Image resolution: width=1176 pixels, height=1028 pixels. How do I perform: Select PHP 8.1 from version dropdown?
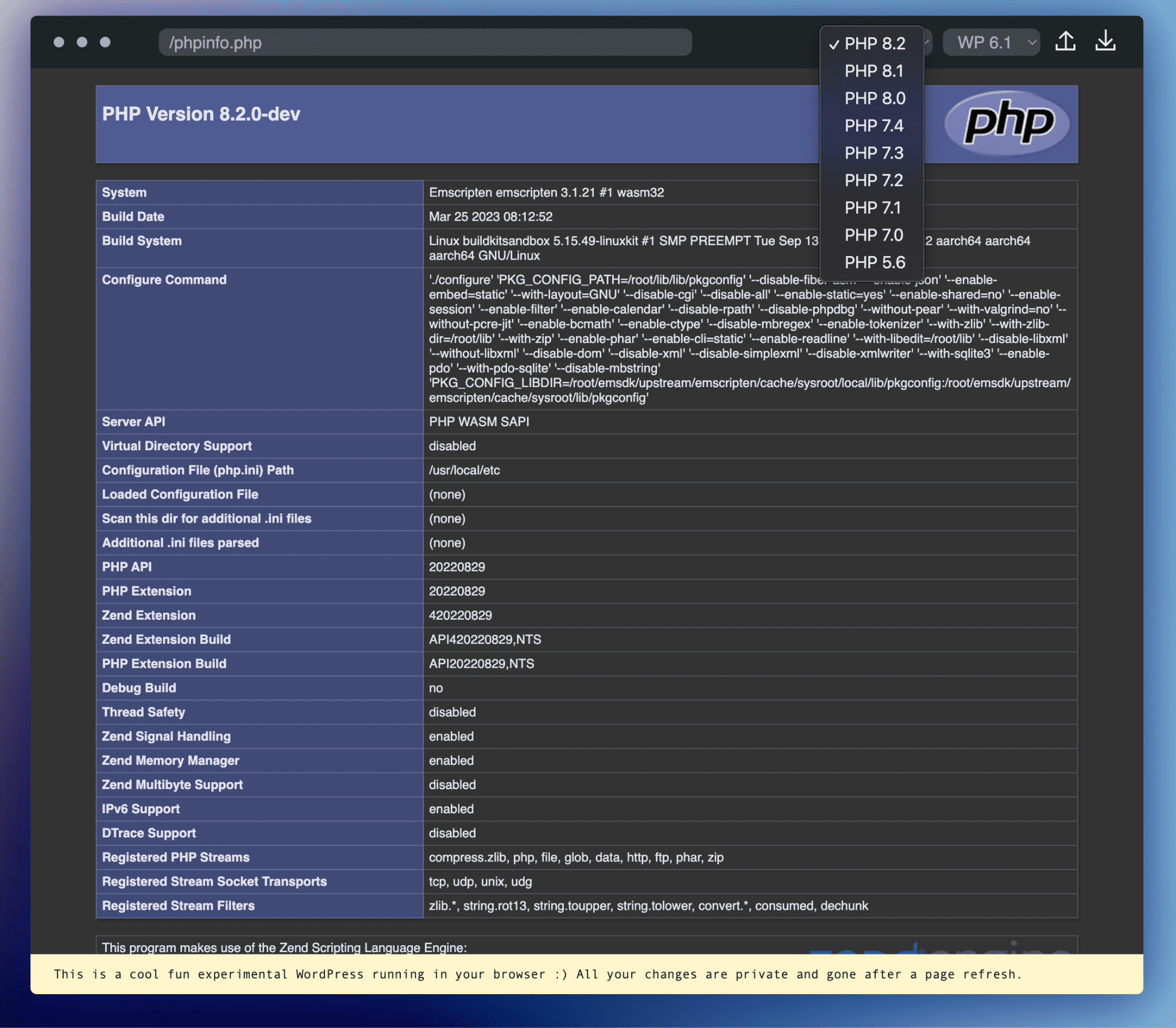click(x=872, y=71)
